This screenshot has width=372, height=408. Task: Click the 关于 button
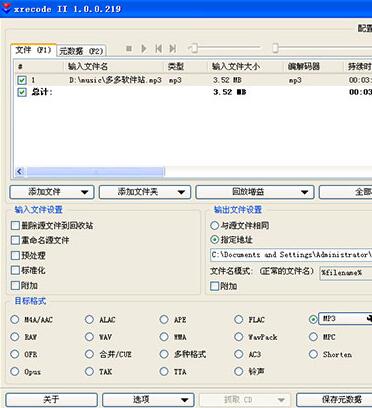tap(52, 400)
